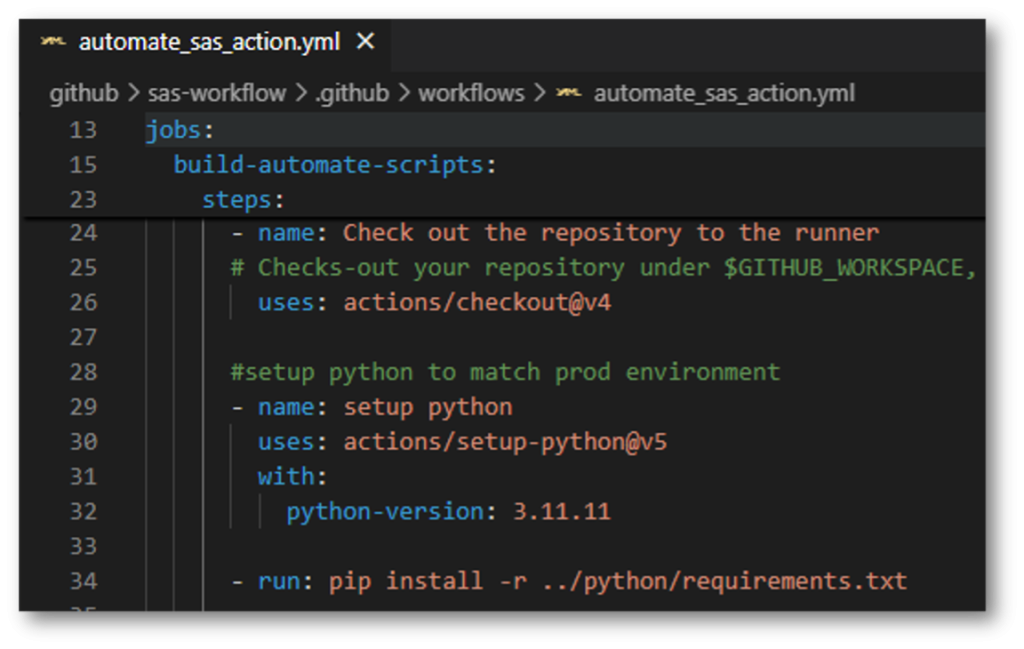Screen dimensions: 1024x649
Task: Place cursor on "actions/checkout@v4"
Action: click(x=480, y=302)
